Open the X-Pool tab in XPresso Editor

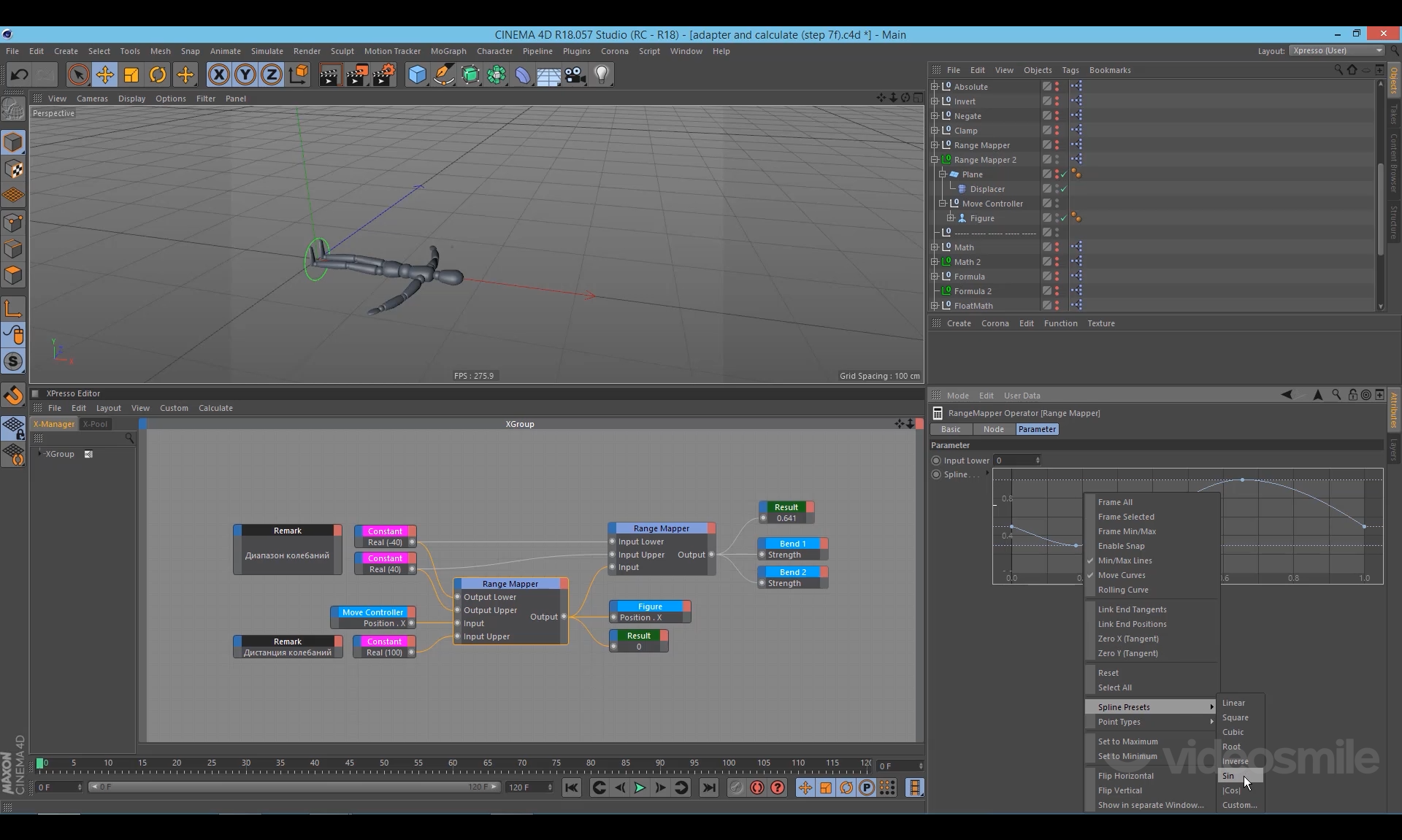point(95,424)
